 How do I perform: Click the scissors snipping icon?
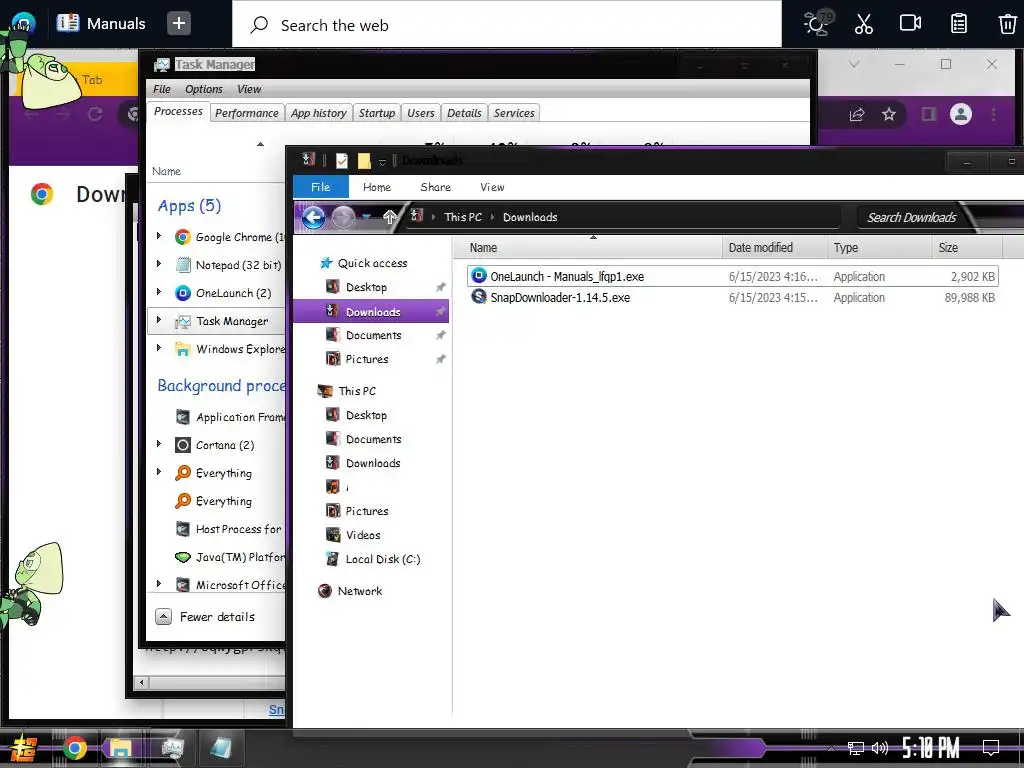[x=863, y=24]
